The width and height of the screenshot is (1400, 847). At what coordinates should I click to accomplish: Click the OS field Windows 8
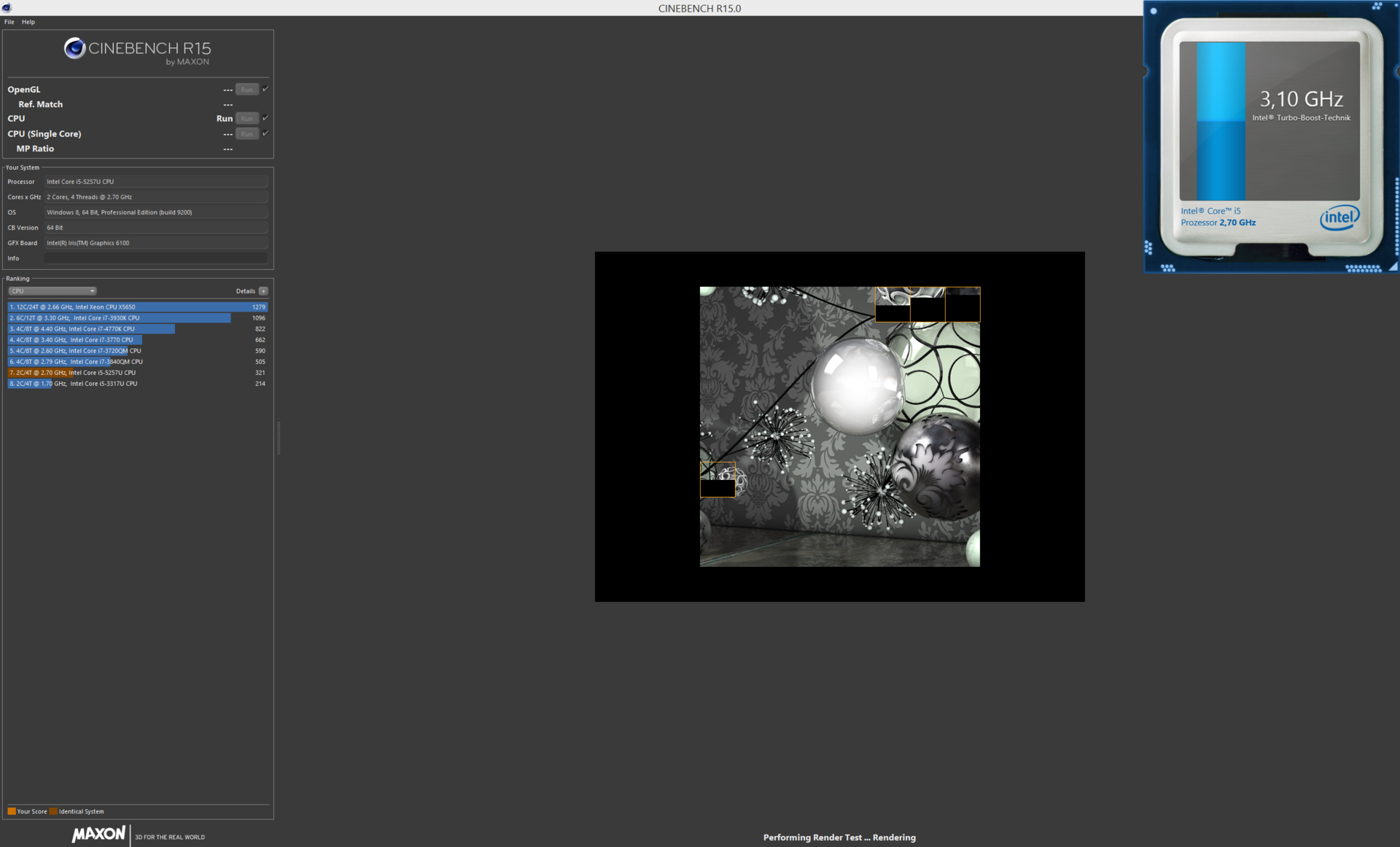[x=156, y=212]
